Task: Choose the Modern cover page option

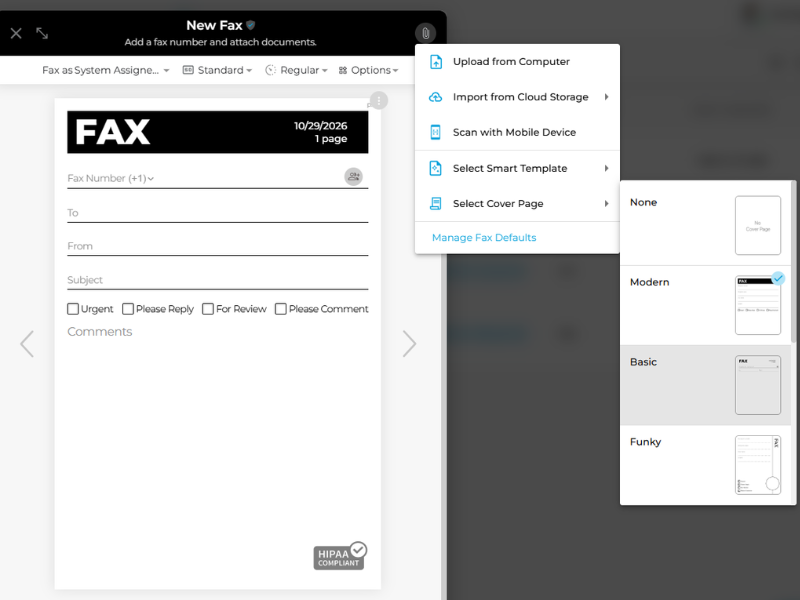Action: point(706,305)
